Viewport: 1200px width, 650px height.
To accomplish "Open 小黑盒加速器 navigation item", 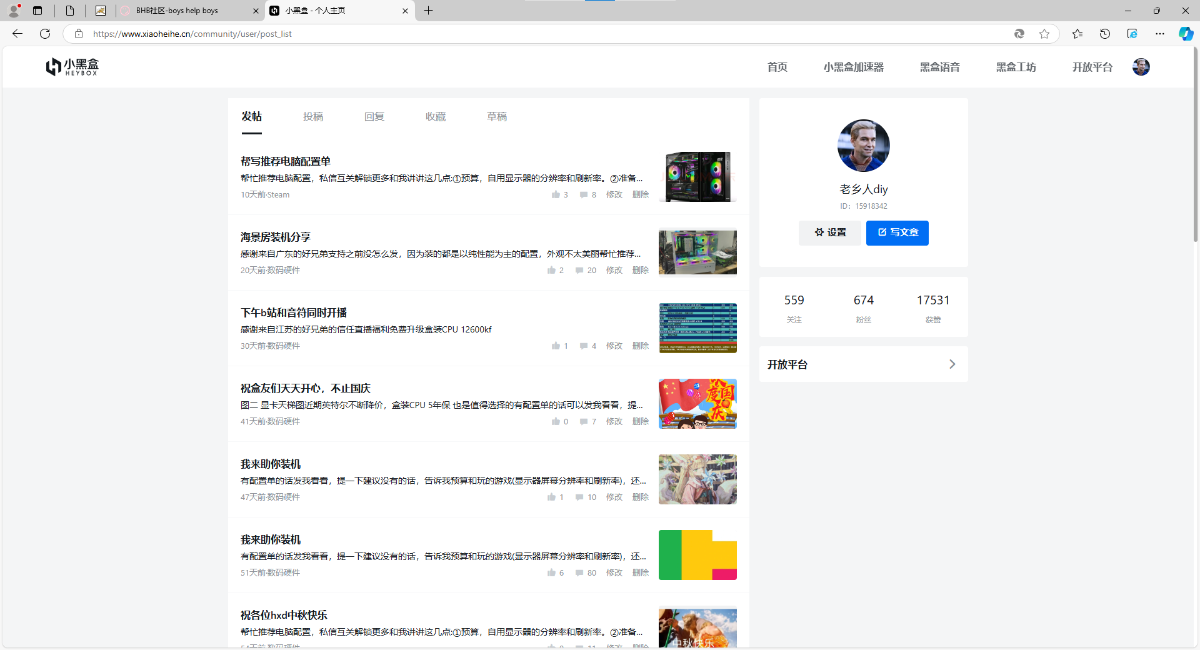I will click(x=854, y=67).
